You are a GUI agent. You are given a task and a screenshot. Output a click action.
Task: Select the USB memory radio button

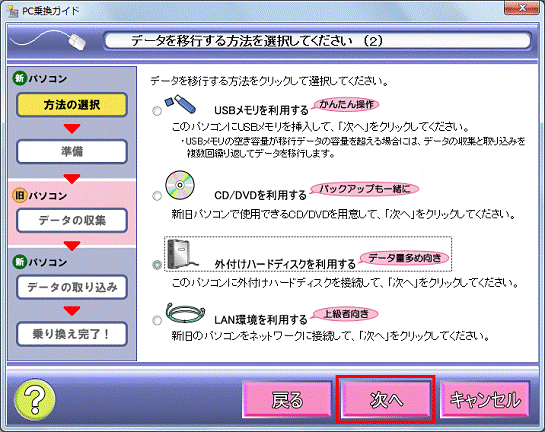pos(157,111)
